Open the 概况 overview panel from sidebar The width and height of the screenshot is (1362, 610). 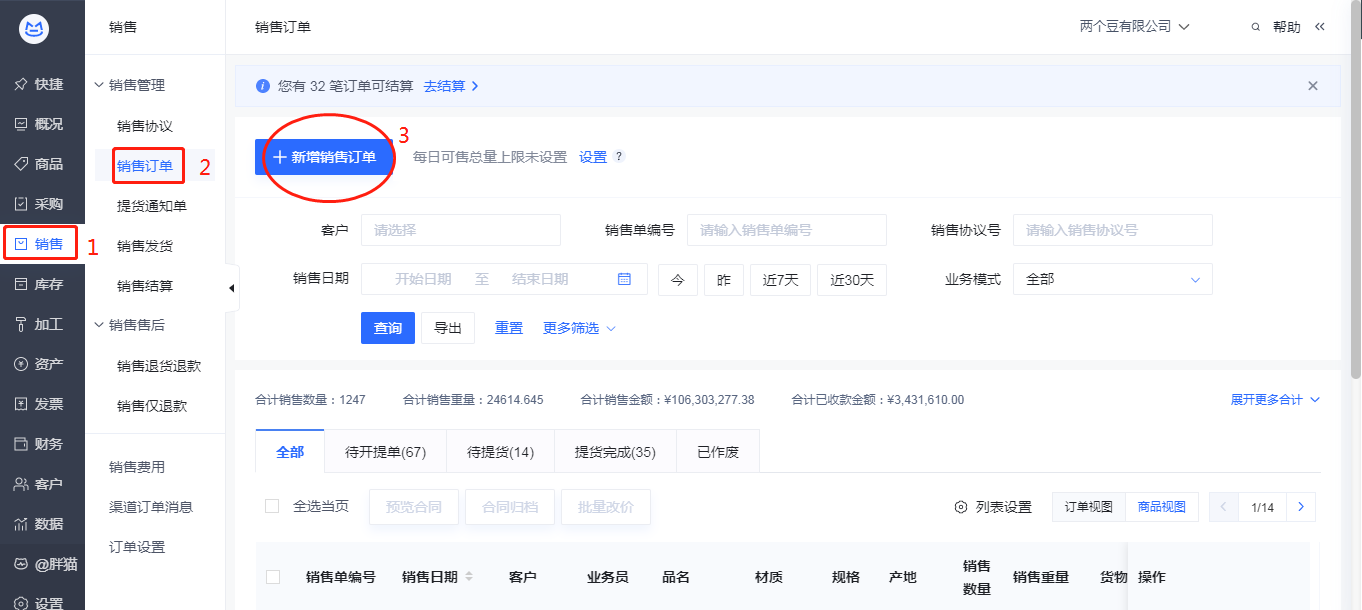click(41, 124)
